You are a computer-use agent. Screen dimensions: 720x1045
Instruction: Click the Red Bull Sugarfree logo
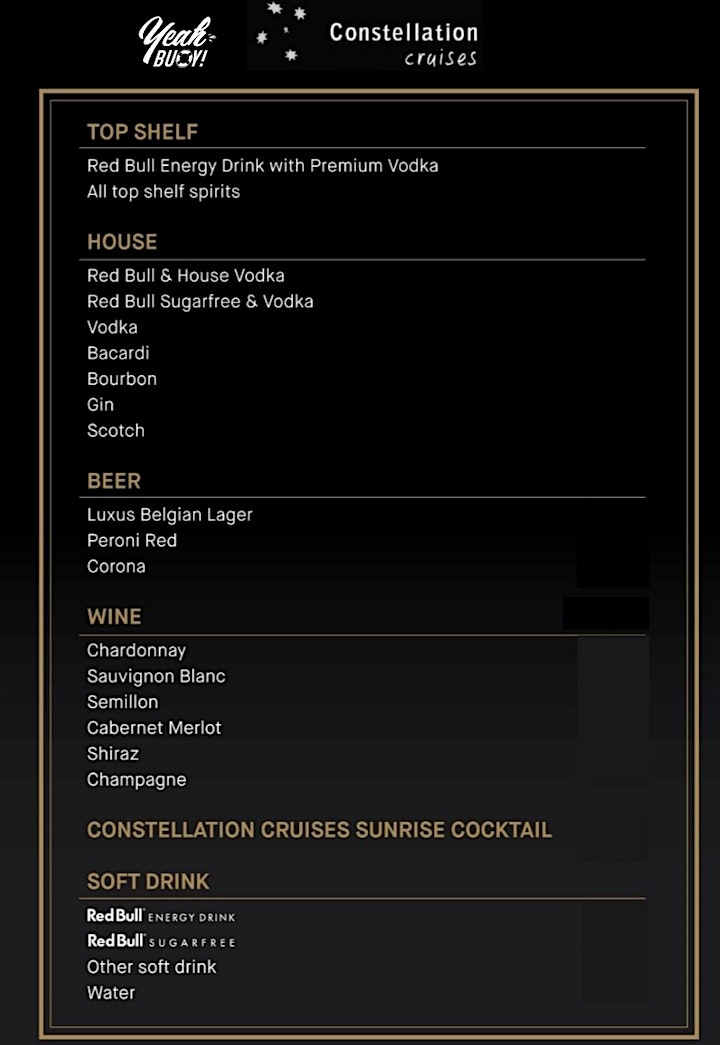[161, 941]
